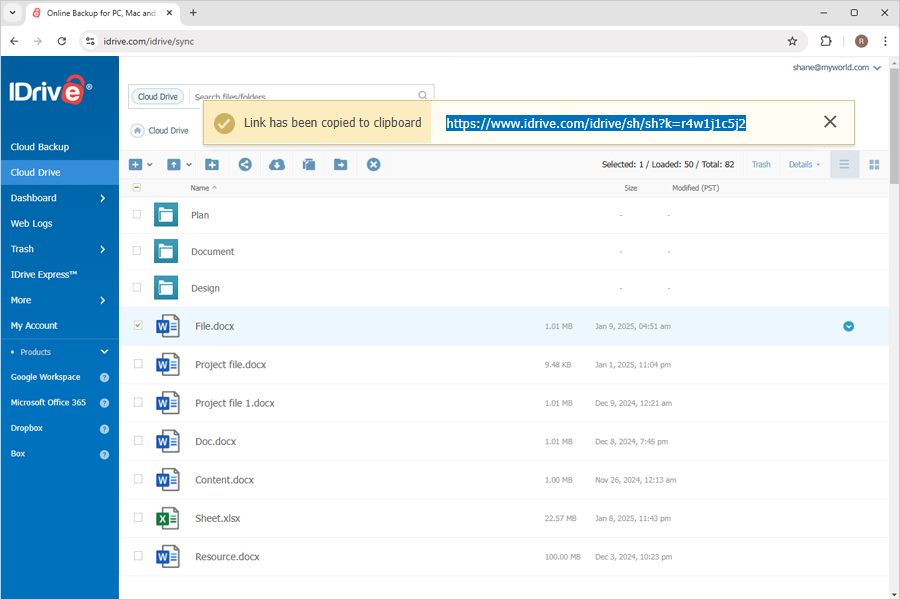Screen dimensions: 900x600
Task: Check the Sheet.xlsx checkbox
Action: point(138,517)
